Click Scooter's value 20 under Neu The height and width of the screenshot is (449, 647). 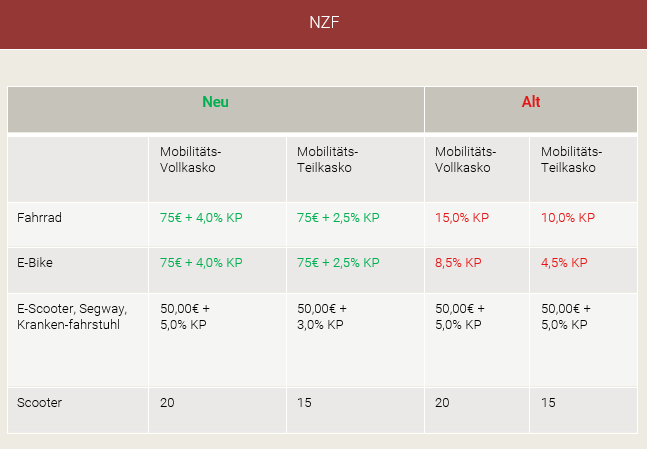pos(167,402)
